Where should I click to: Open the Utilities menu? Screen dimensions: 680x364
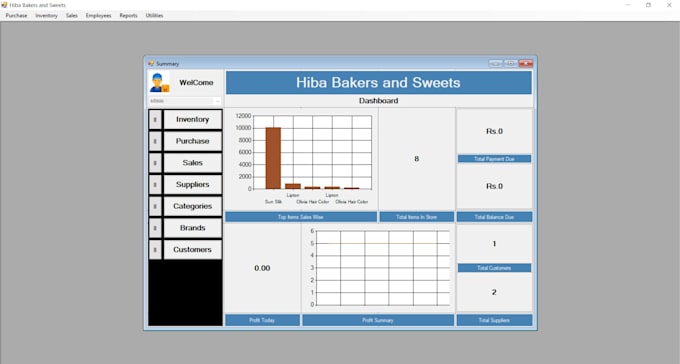pyautogui.click(x=154, y=16)
